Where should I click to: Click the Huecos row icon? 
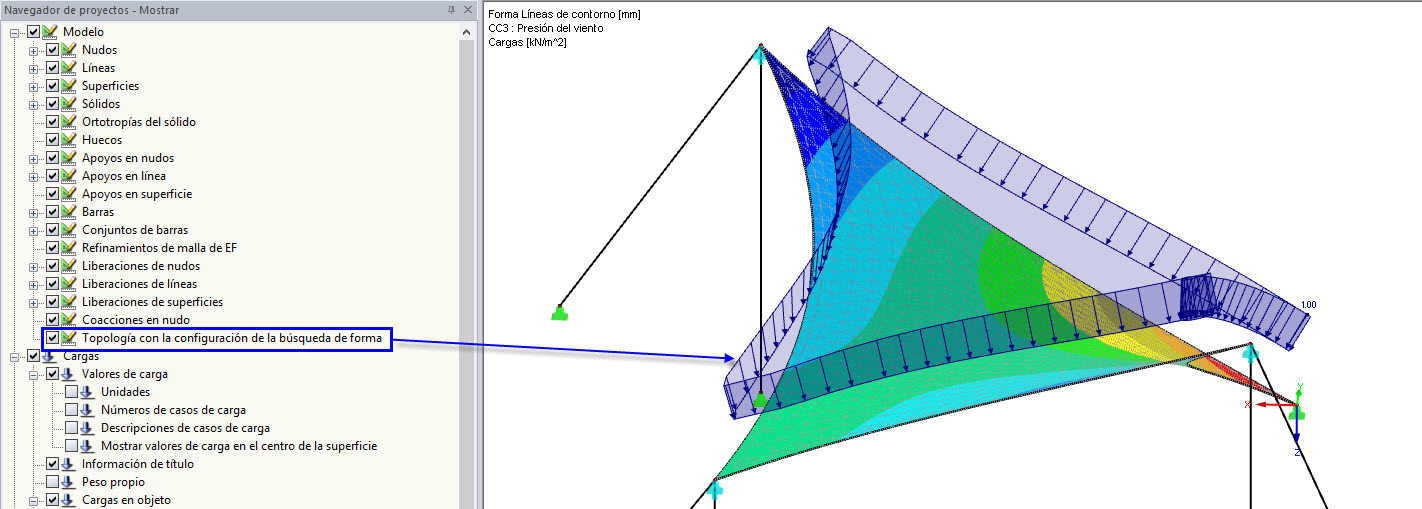68,140
